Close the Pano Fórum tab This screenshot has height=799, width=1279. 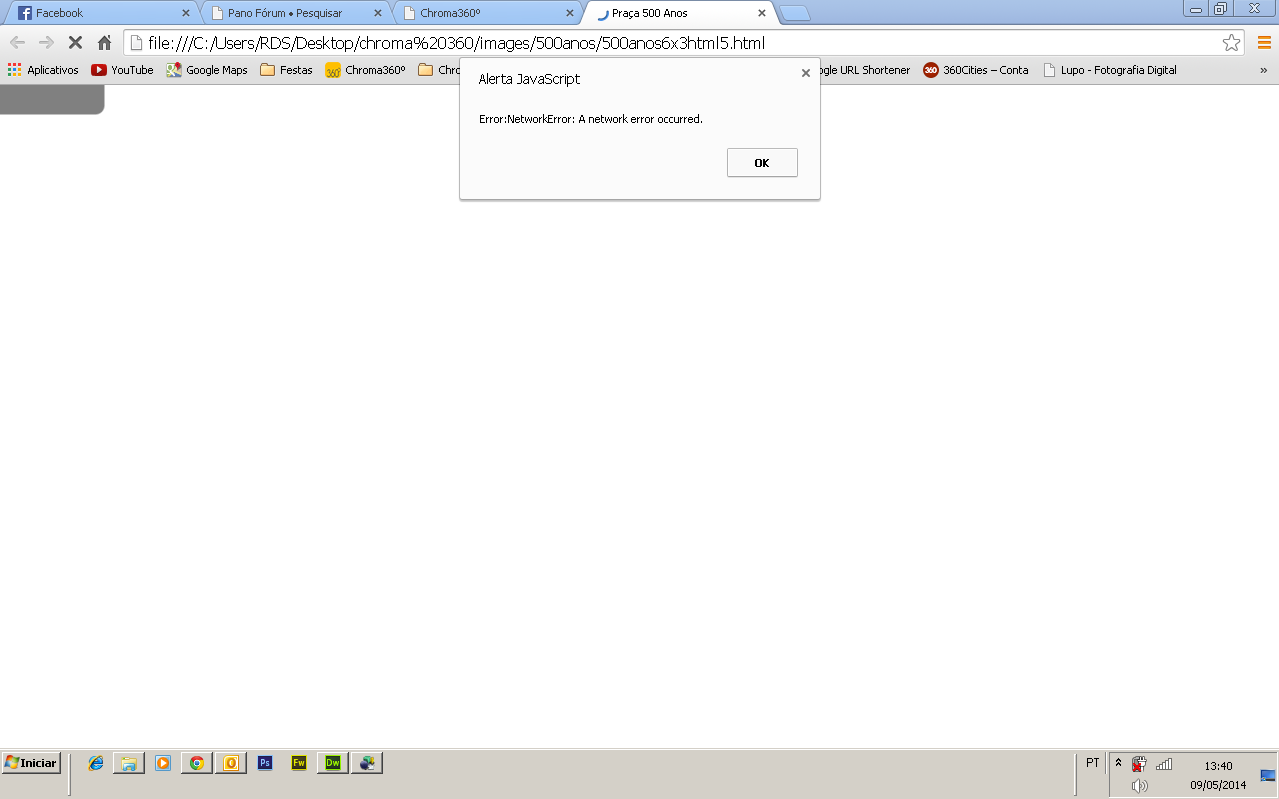pos(377,13)
